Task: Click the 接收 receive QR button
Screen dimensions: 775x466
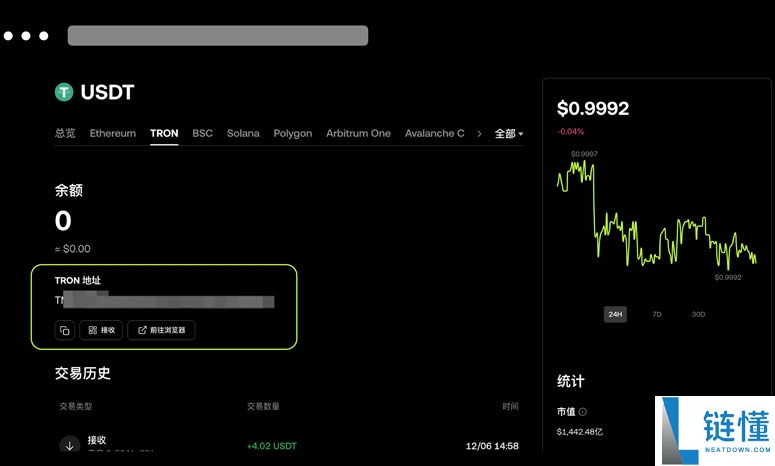Action: [101, 330]
